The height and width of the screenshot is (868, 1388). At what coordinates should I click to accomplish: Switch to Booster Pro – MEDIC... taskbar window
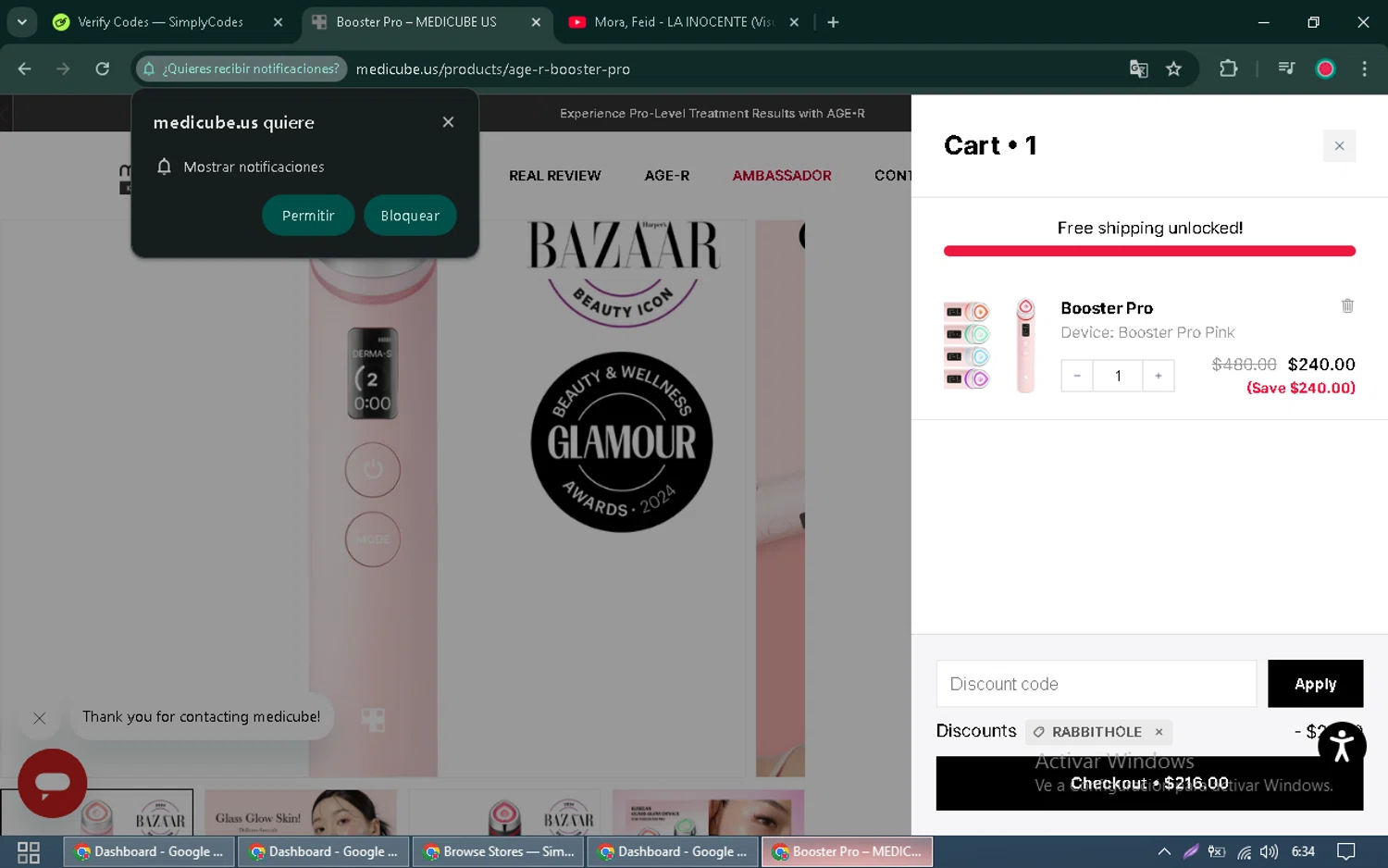click(x=847, y=851)
